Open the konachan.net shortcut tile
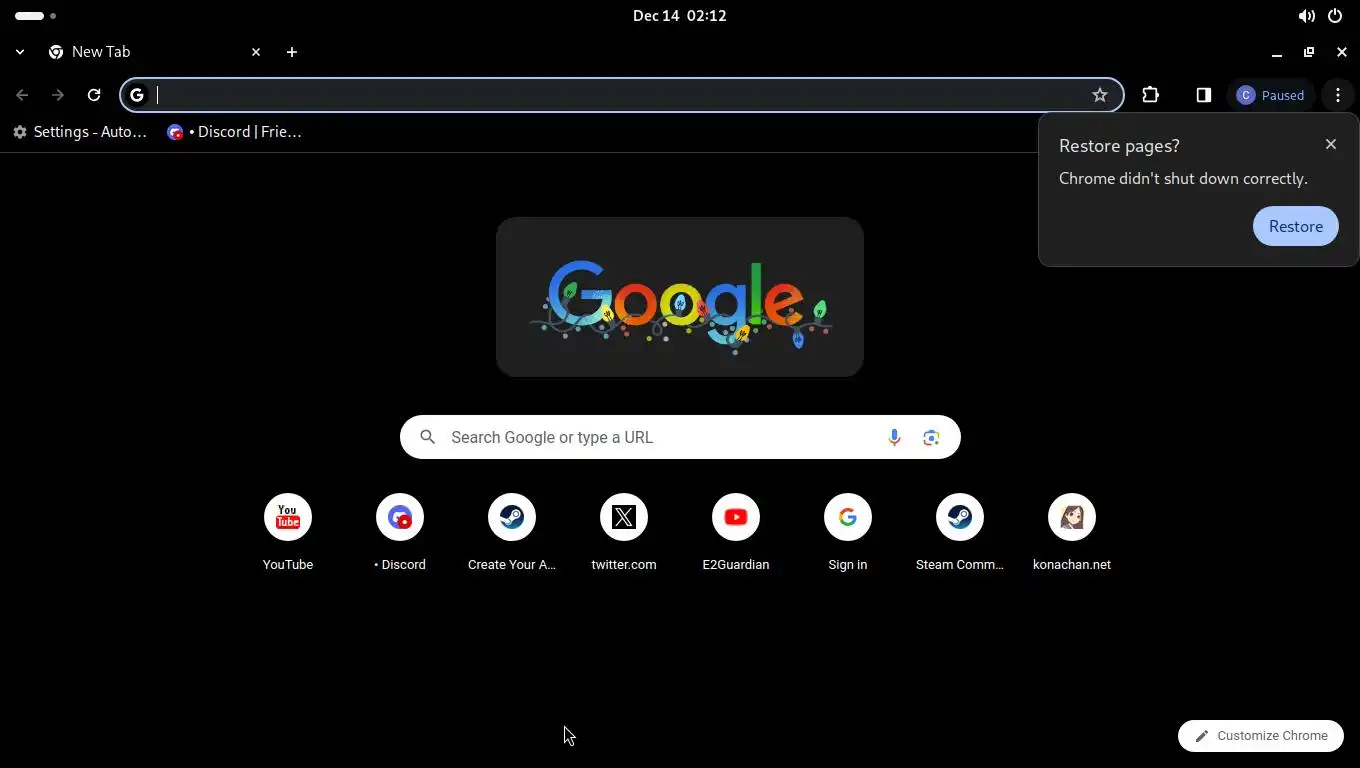1360x768 pixels. [1072, 533]
